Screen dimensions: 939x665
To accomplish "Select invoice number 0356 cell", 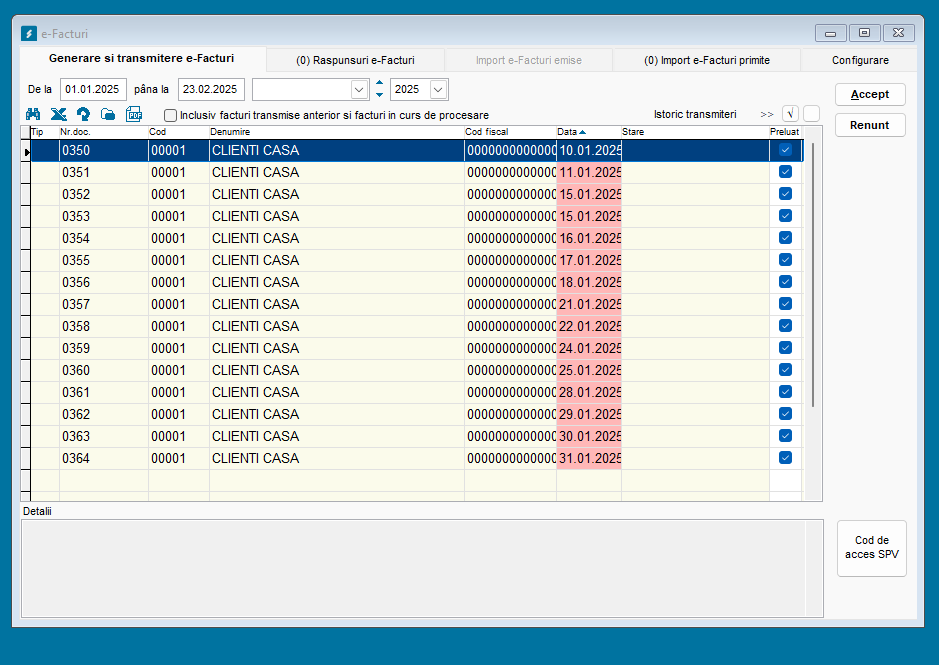I will coord(104,282).
